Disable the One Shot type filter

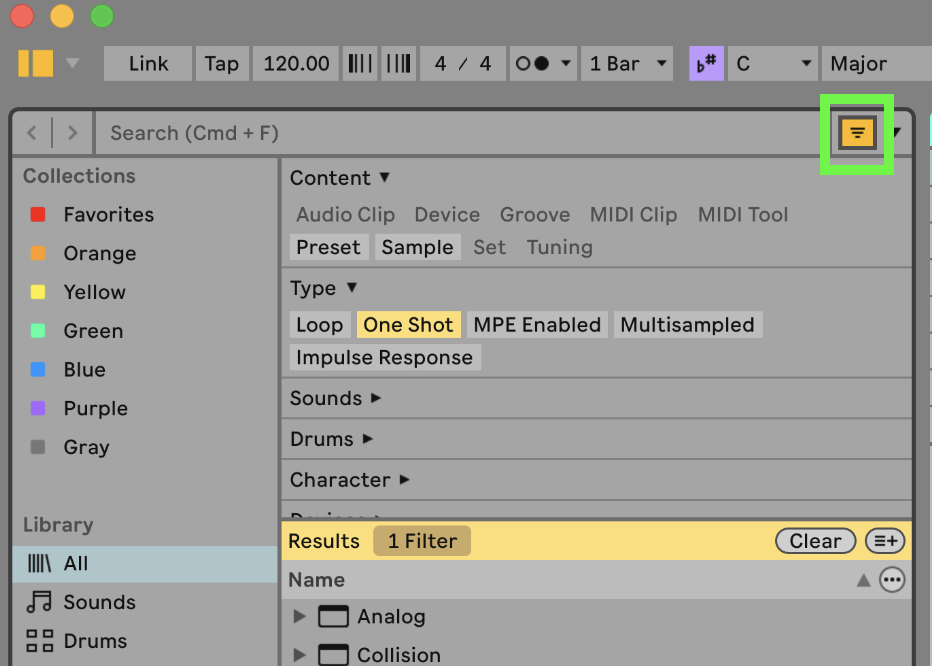(x=408, y=325)
